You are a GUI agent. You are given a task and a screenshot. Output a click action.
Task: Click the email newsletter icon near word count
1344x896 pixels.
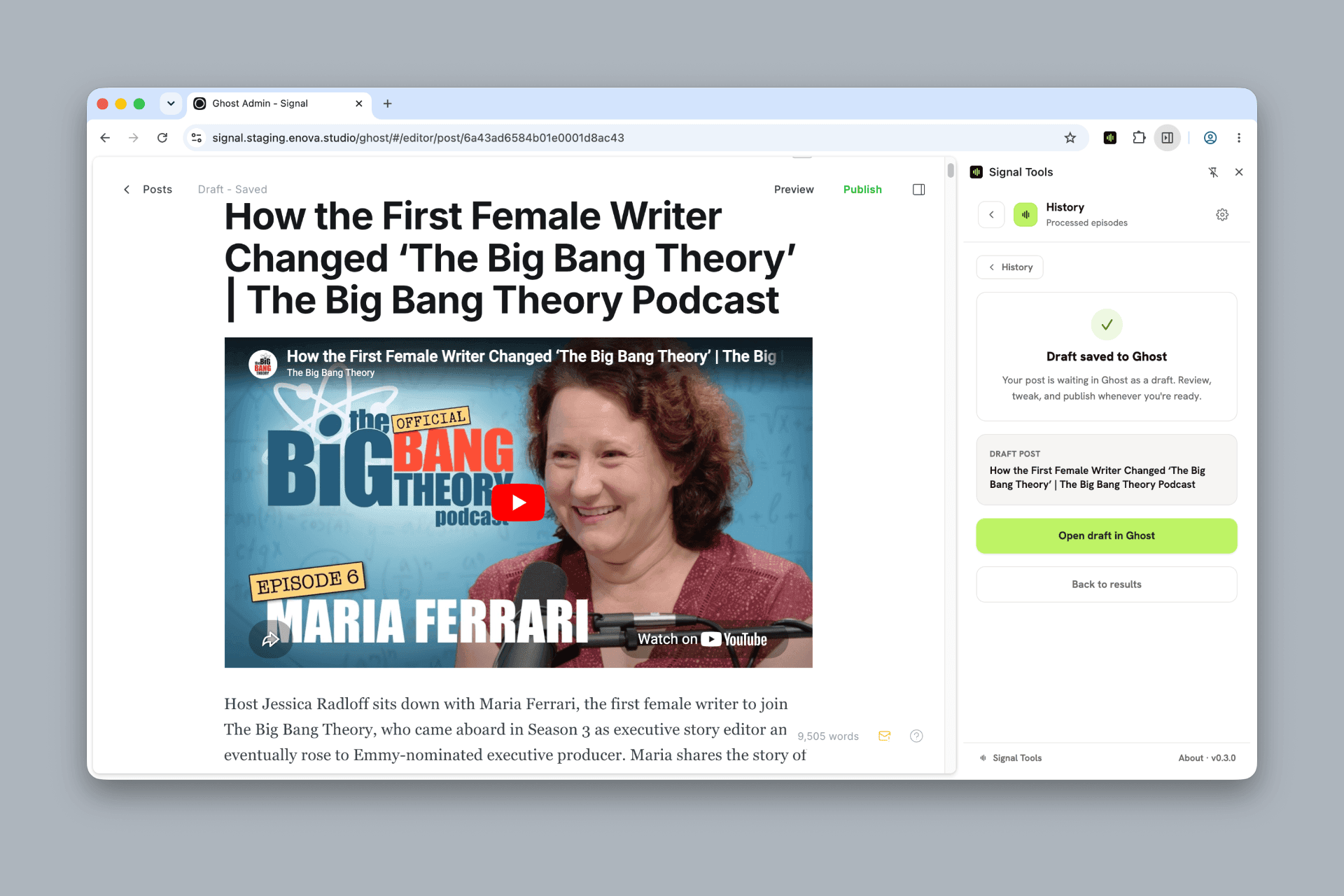coord(885,736)
